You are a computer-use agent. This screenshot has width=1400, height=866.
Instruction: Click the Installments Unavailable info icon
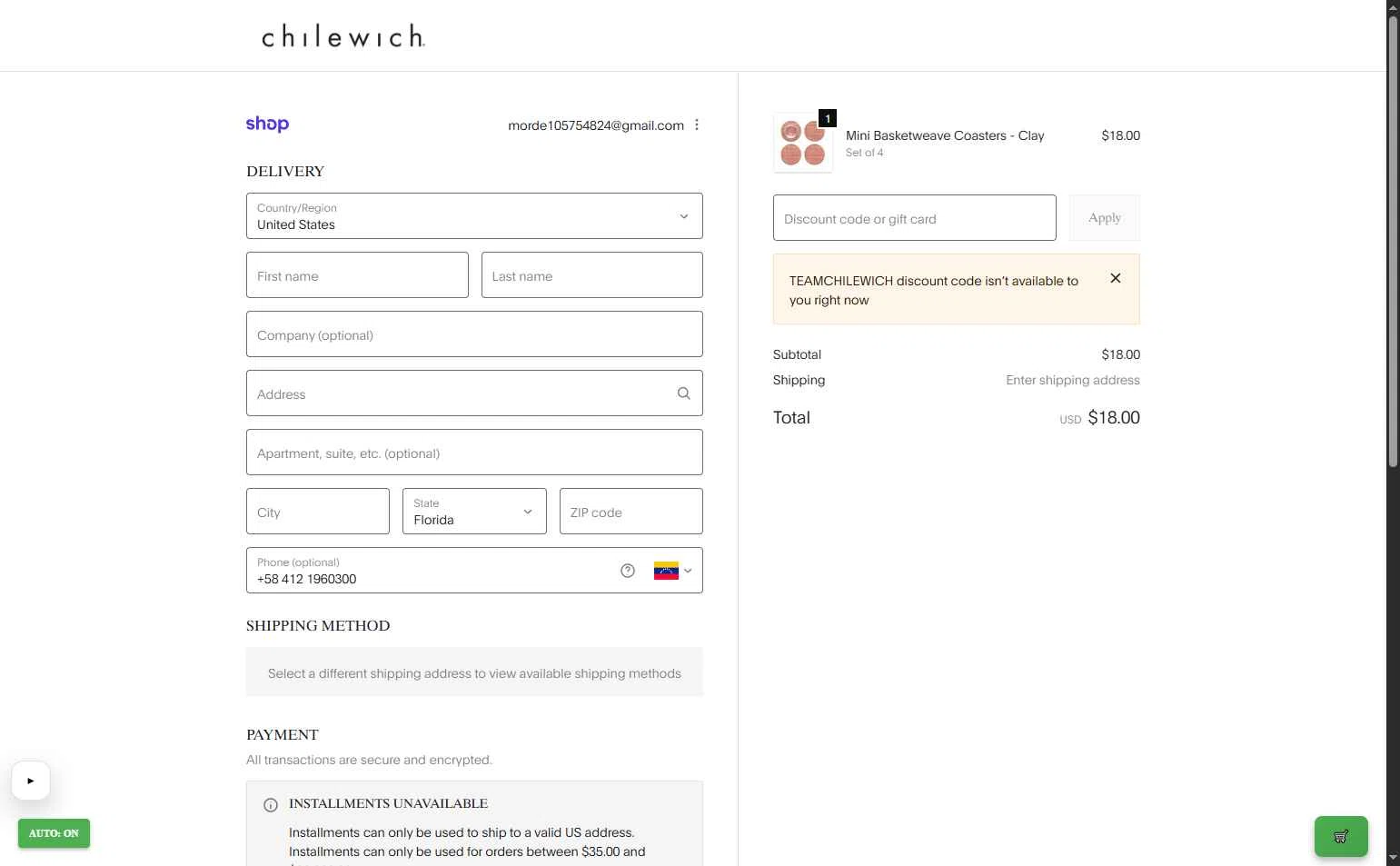(x=271, y=805)
